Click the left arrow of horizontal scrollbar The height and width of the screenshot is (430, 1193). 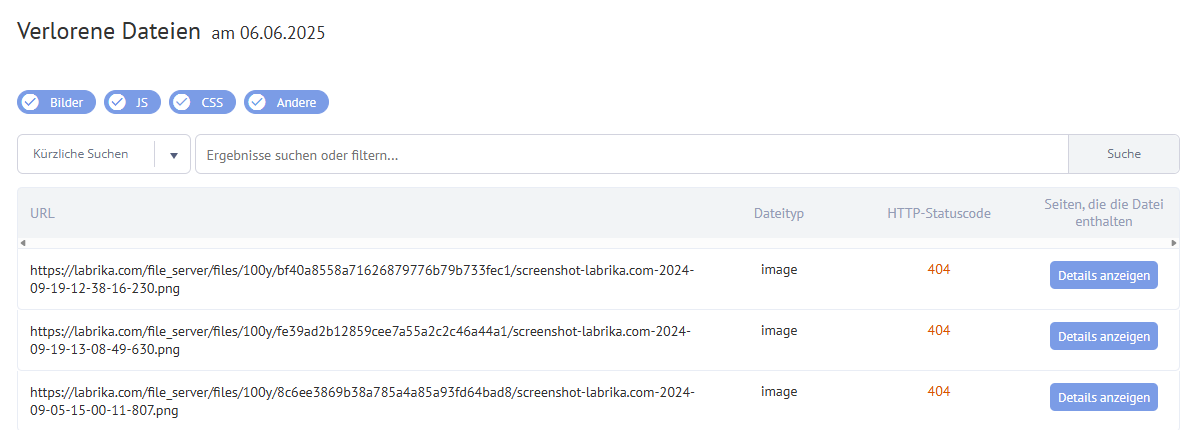tap(22, 243)
